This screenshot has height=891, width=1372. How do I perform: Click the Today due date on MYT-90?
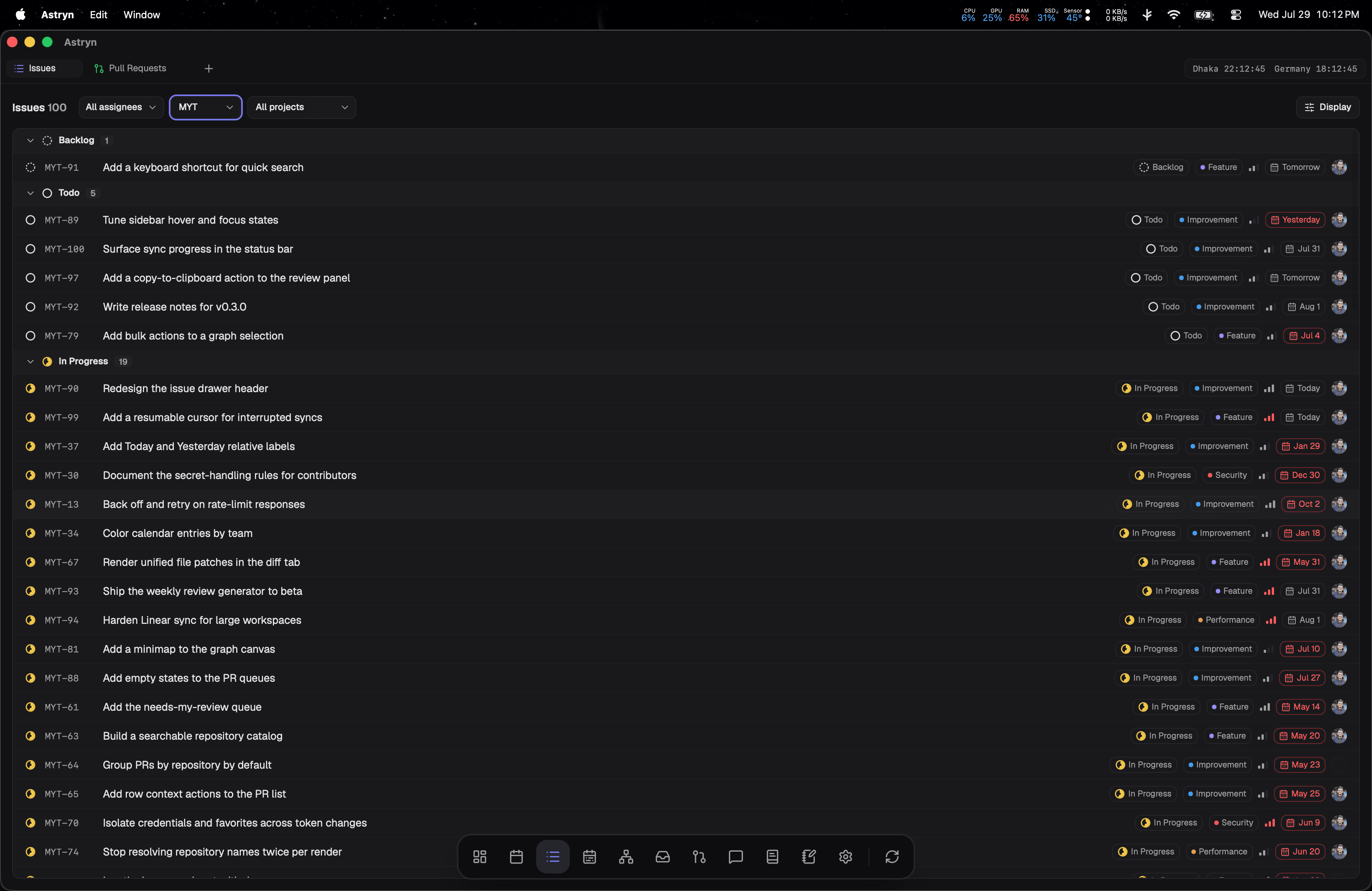pyautogui.click(x=1303, y=388)
